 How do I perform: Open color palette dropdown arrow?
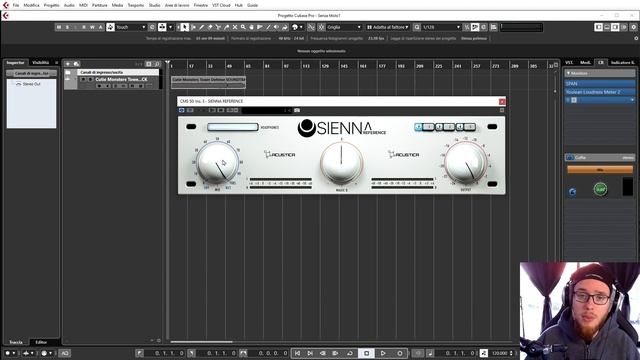click(x=301, y=27)
